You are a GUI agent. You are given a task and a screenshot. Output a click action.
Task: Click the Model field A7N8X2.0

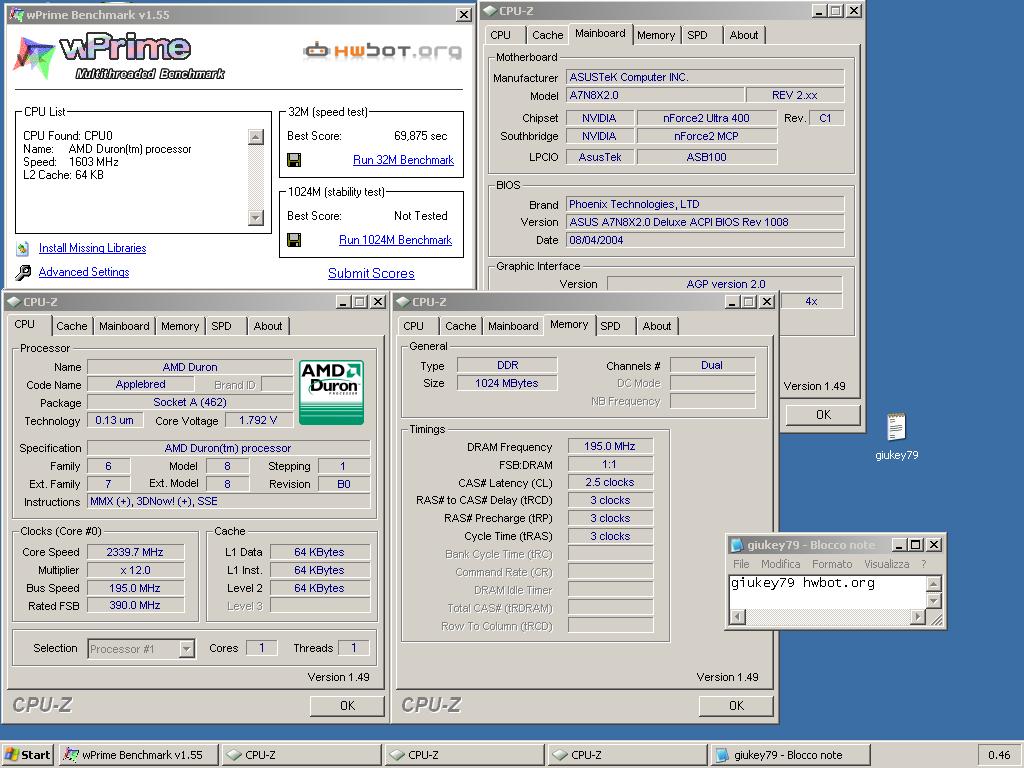tap(654, 95)
